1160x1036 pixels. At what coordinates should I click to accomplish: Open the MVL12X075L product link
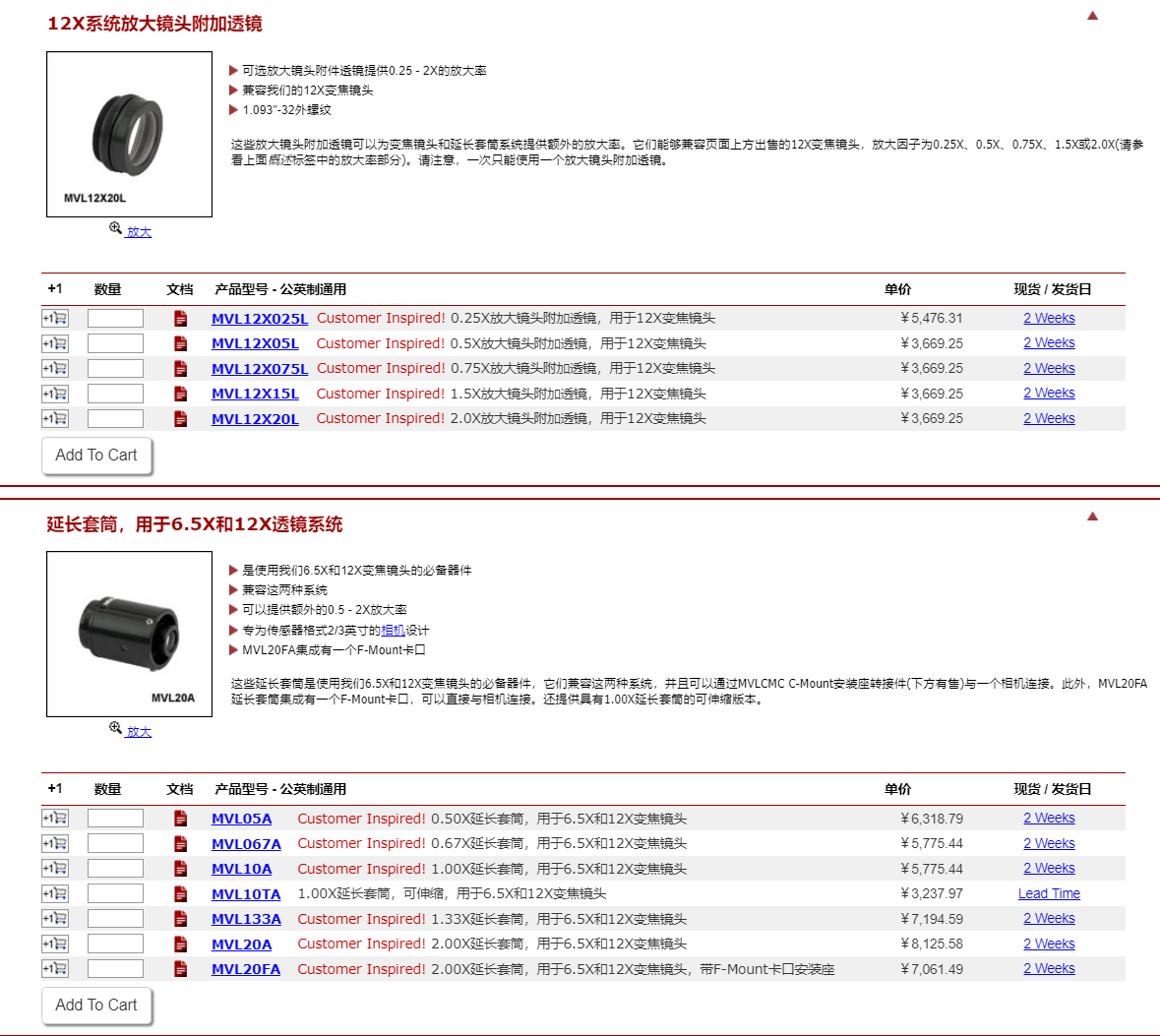pos(260,369)
